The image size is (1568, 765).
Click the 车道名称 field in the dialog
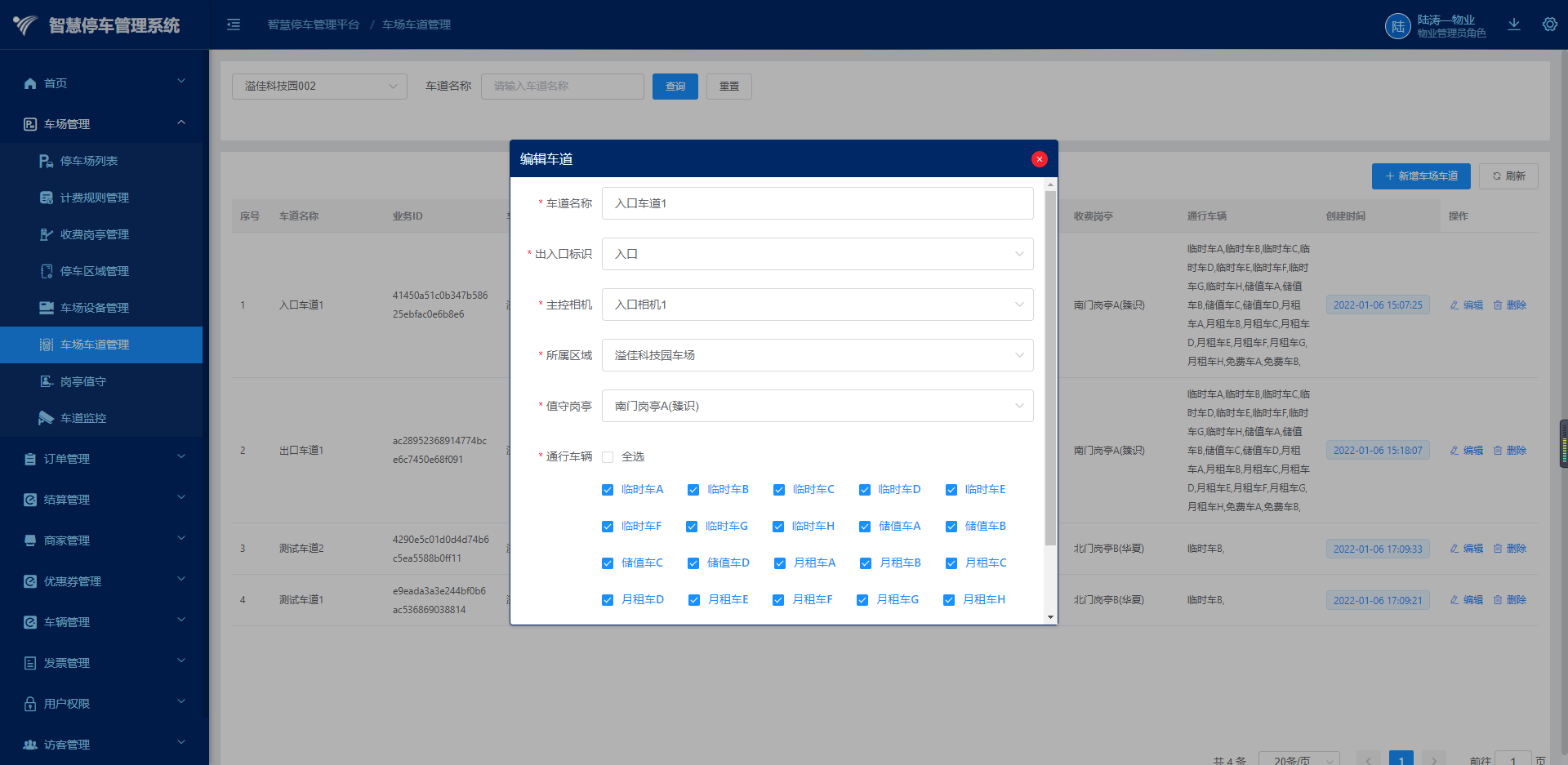pyautogui.click(x=817, y=203)
